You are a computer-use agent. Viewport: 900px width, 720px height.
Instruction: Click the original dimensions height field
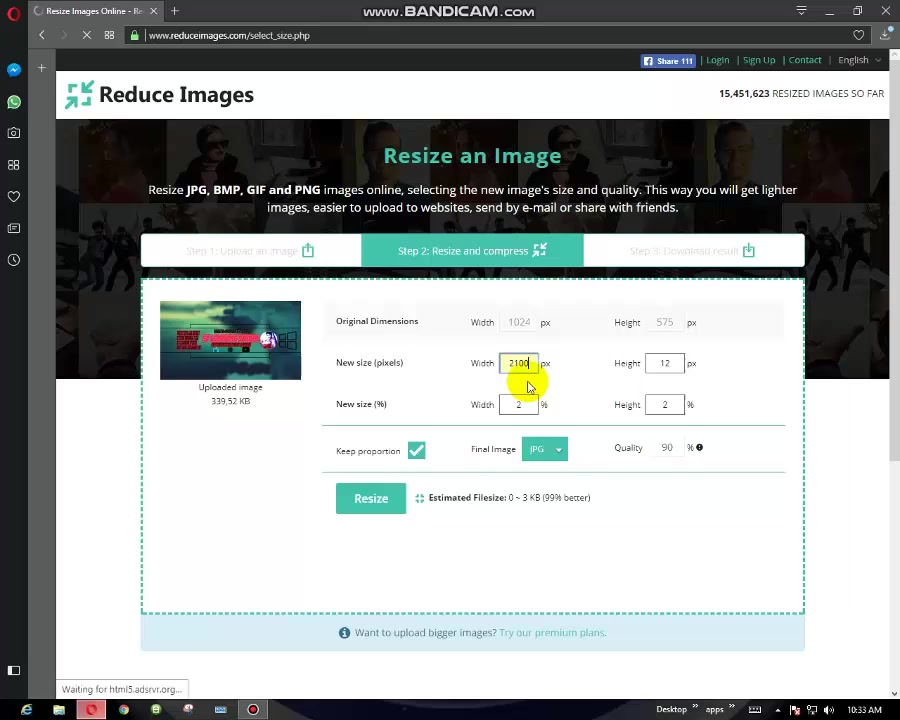(665, 322)
